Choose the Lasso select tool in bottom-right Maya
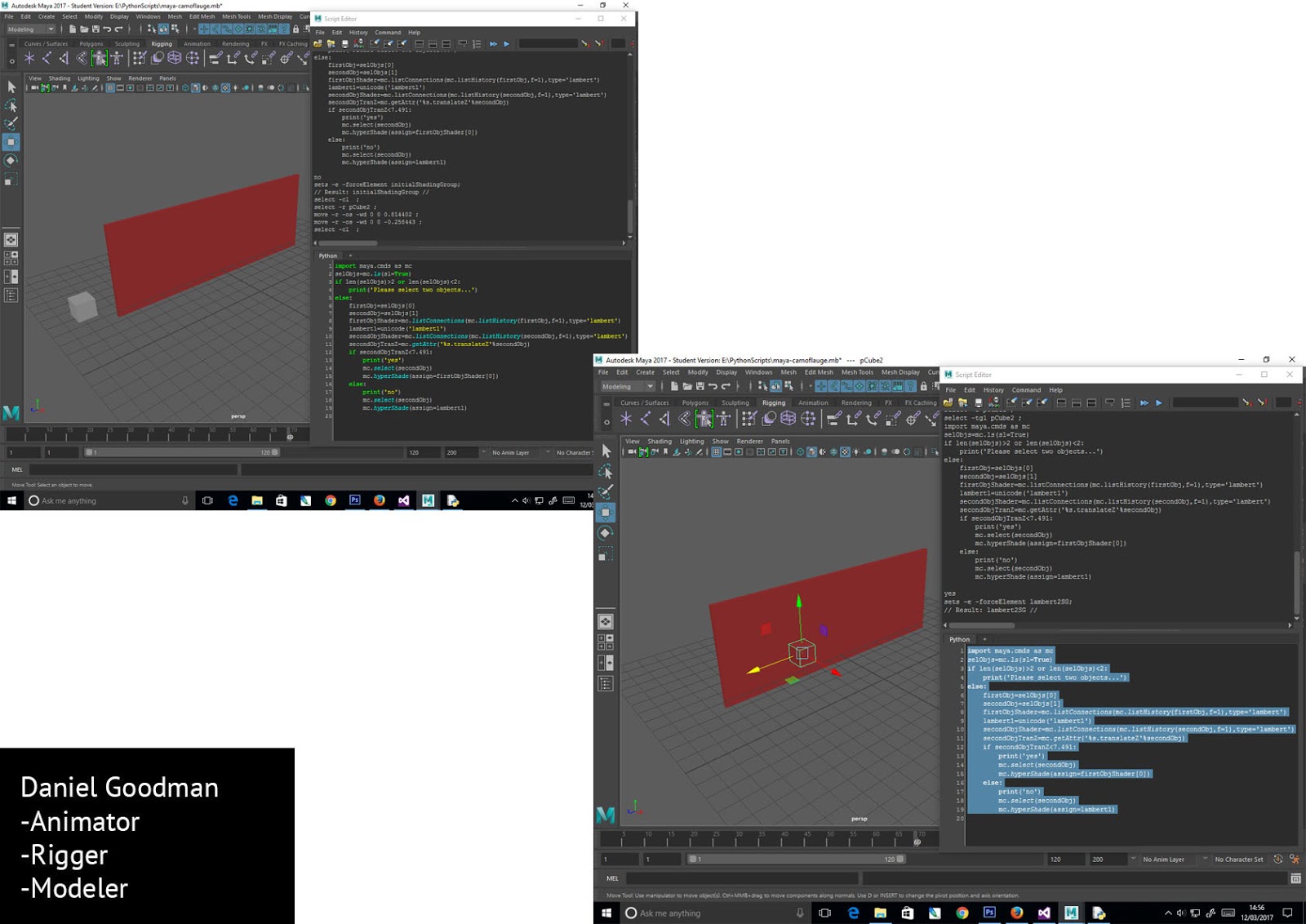Viewport: 1306px width, 924px height. (606, 471)
